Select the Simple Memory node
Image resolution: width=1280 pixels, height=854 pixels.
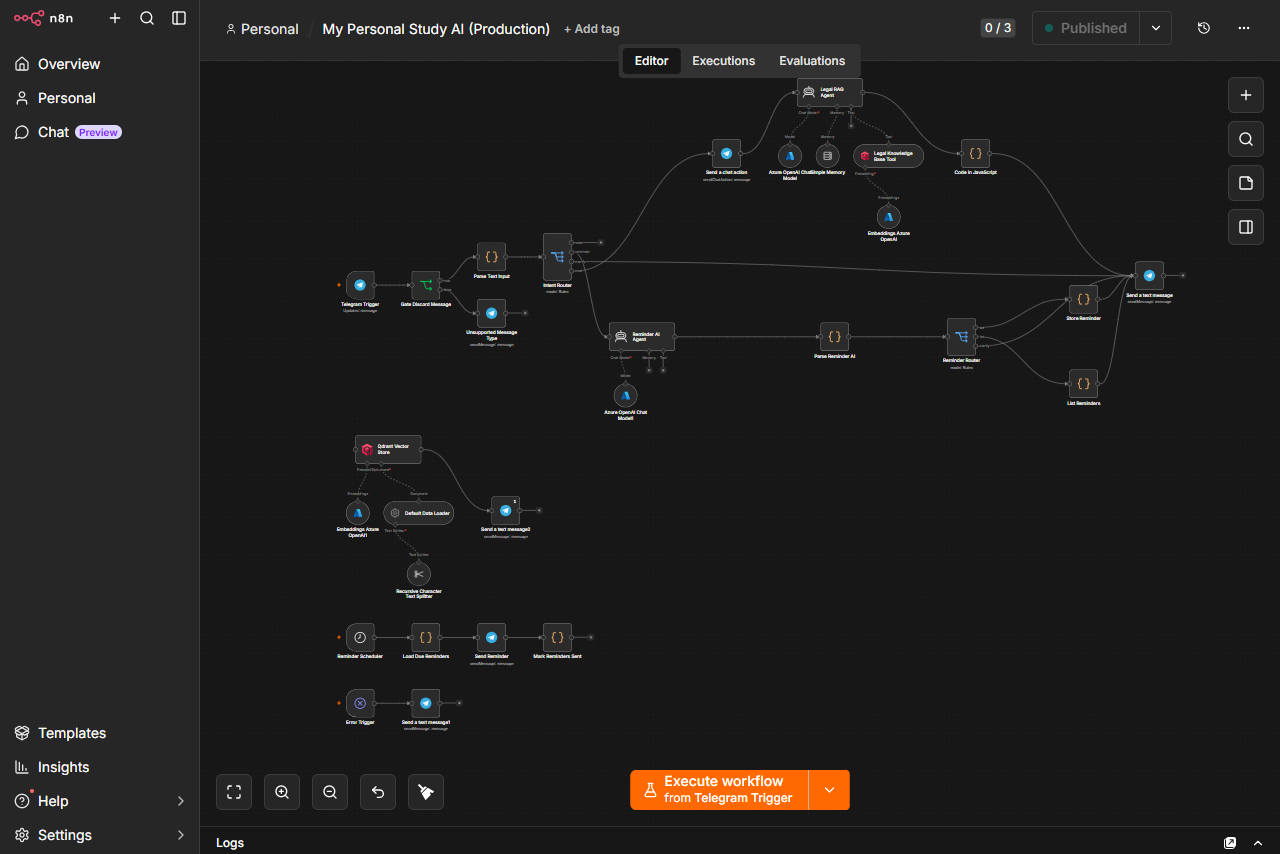point(827,156)
